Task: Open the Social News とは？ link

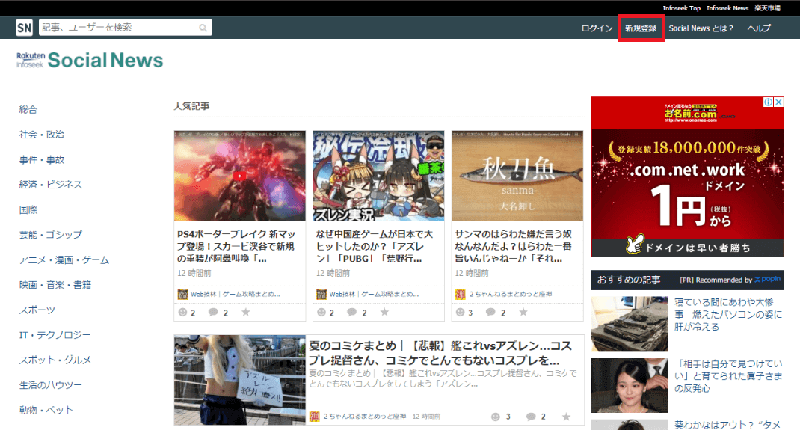Action: coord(701,28)
